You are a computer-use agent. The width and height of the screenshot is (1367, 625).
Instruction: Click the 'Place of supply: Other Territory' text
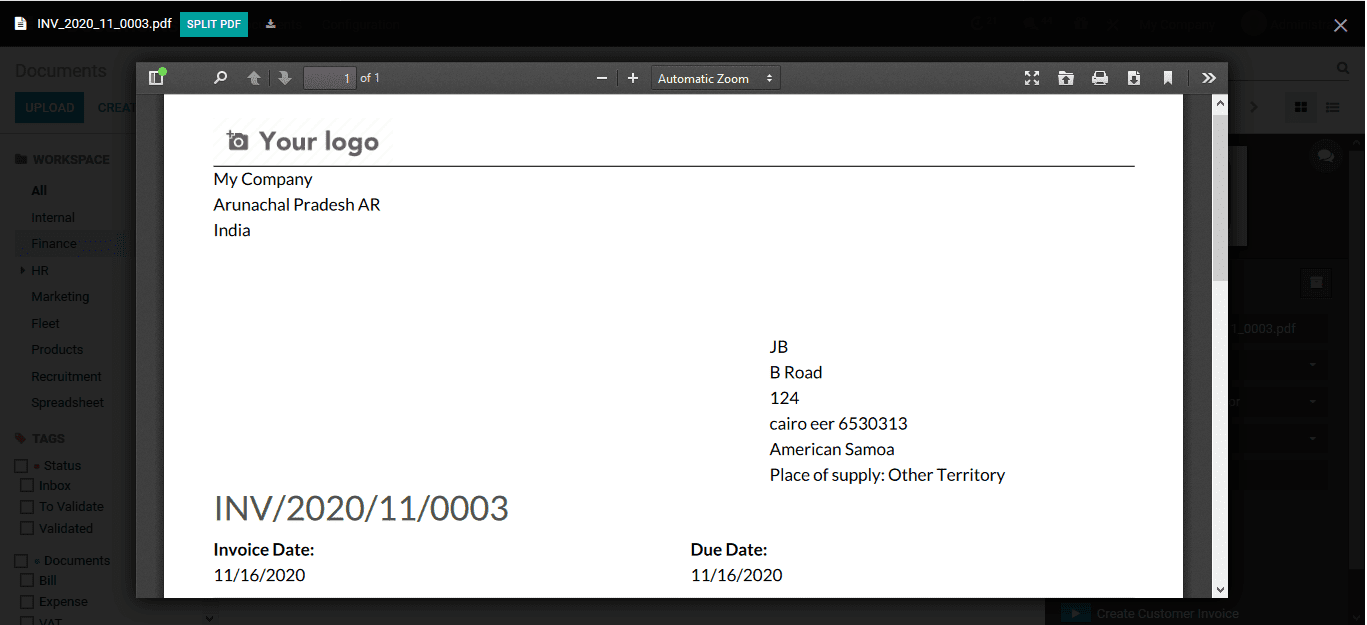[887, 475]
